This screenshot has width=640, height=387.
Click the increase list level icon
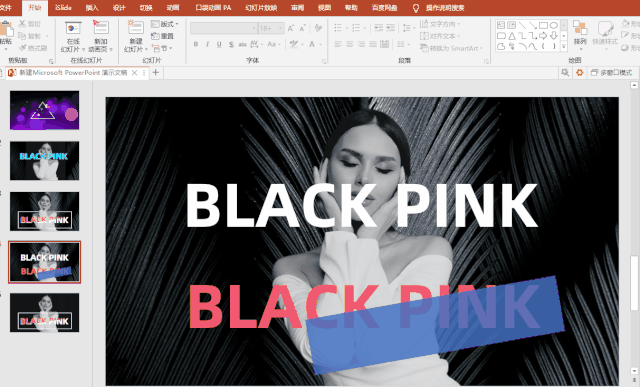pos(391,28)
